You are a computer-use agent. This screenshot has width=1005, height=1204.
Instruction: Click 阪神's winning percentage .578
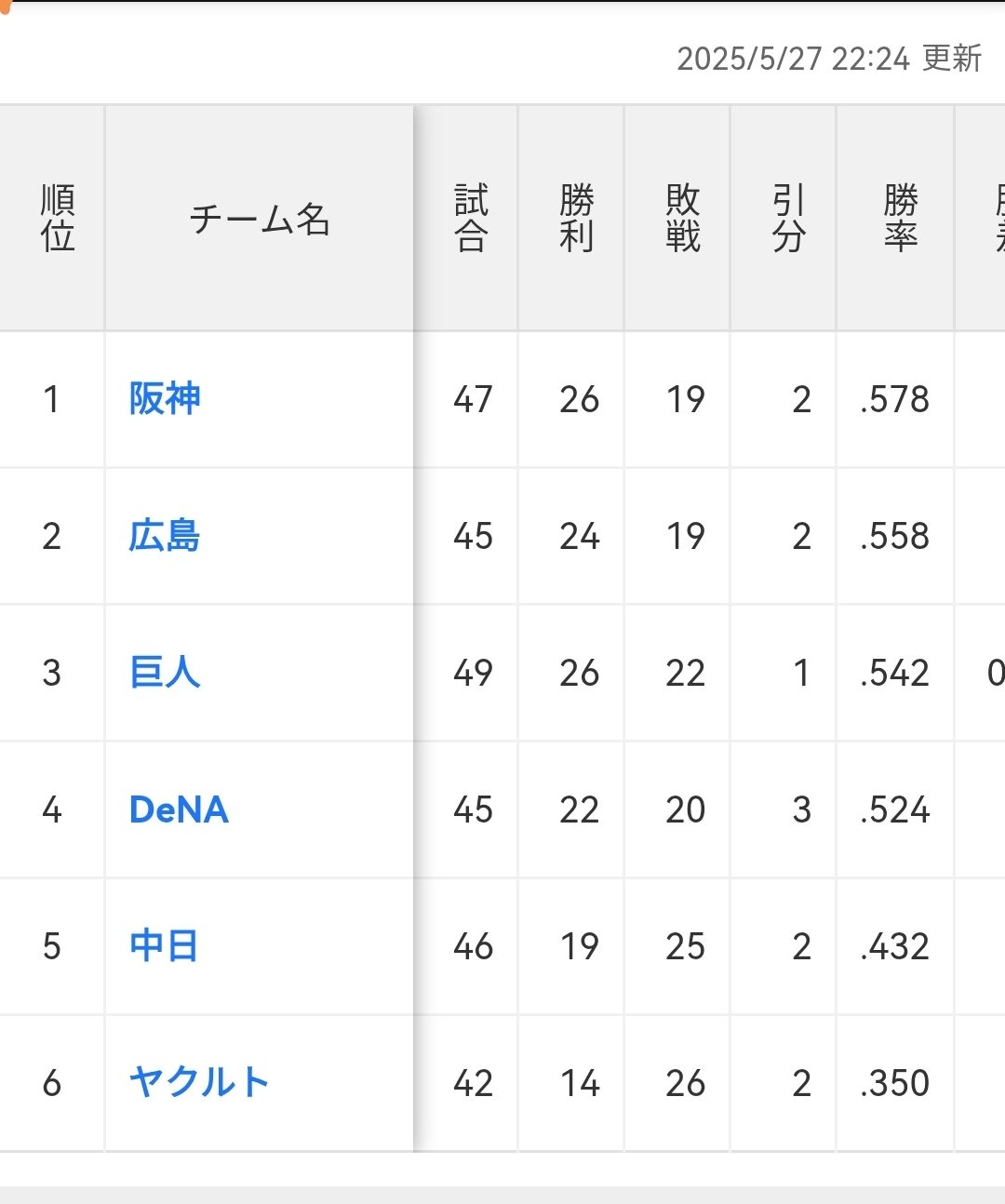tap(895, 400)
